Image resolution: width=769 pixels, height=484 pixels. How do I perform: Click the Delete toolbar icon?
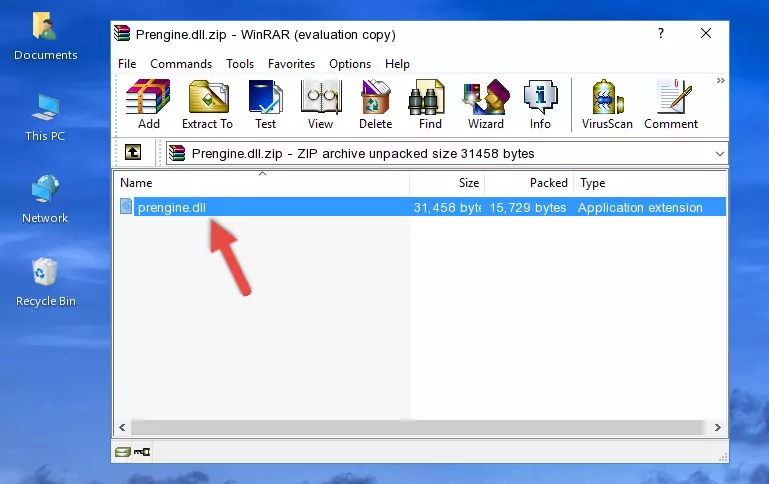tap(375, 104)
